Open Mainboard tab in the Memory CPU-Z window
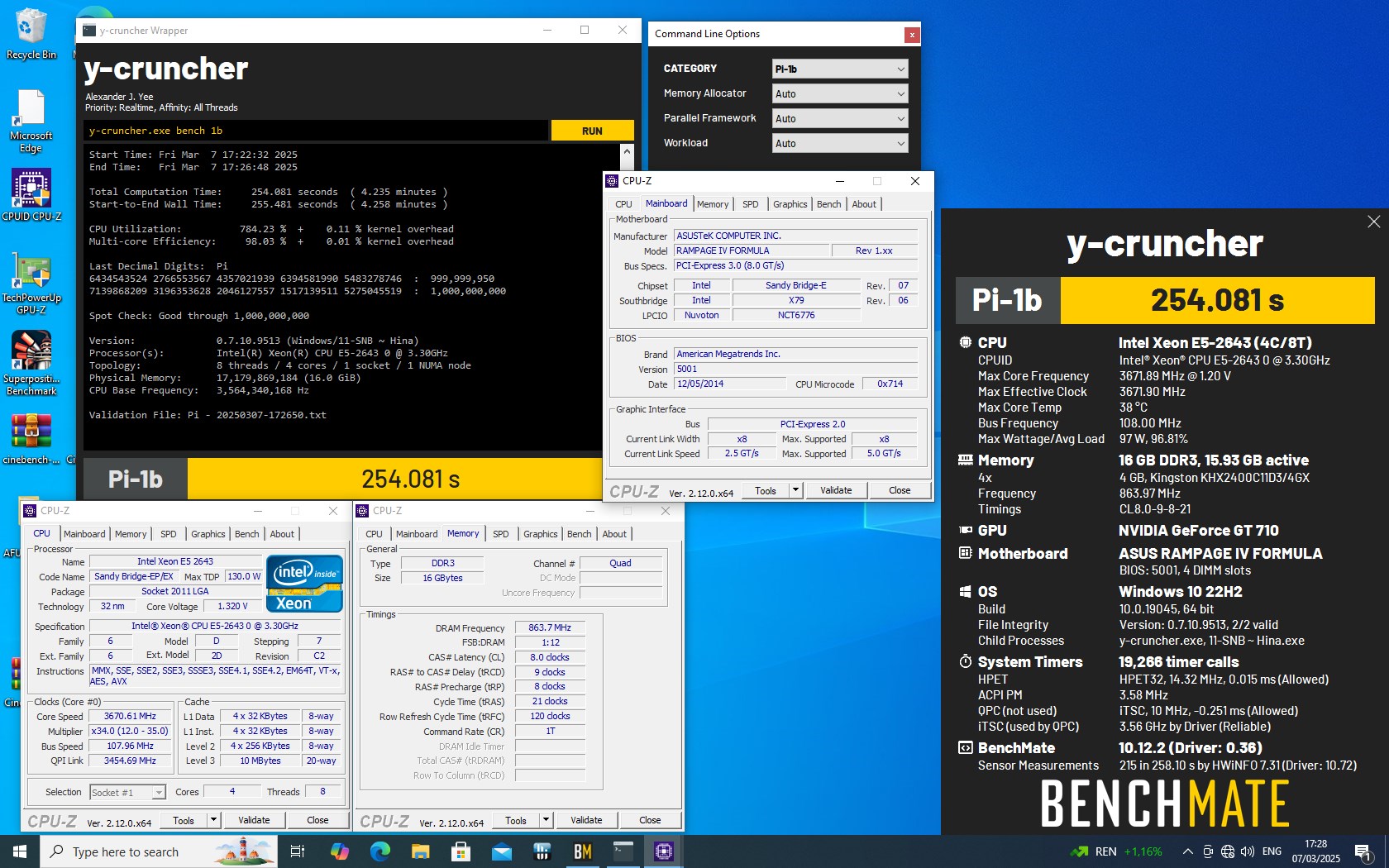This screenshot has height=868, width=1389. [x=417, y=534]
